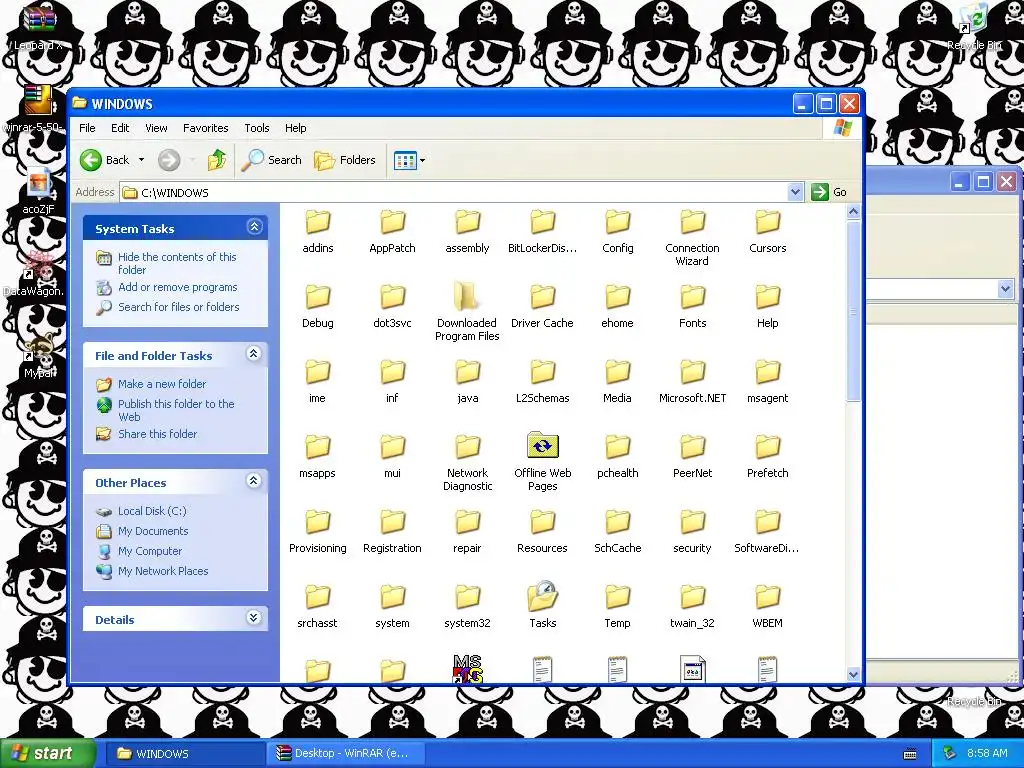Select the Offline Web Pages icon
1024x768 pixels.
pyautogui.click(x=543, y=445)
